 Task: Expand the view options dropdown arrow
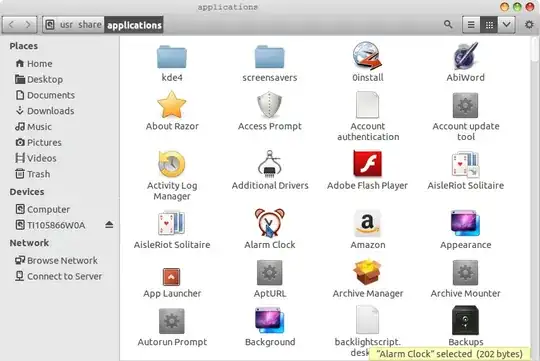[507, 25]
